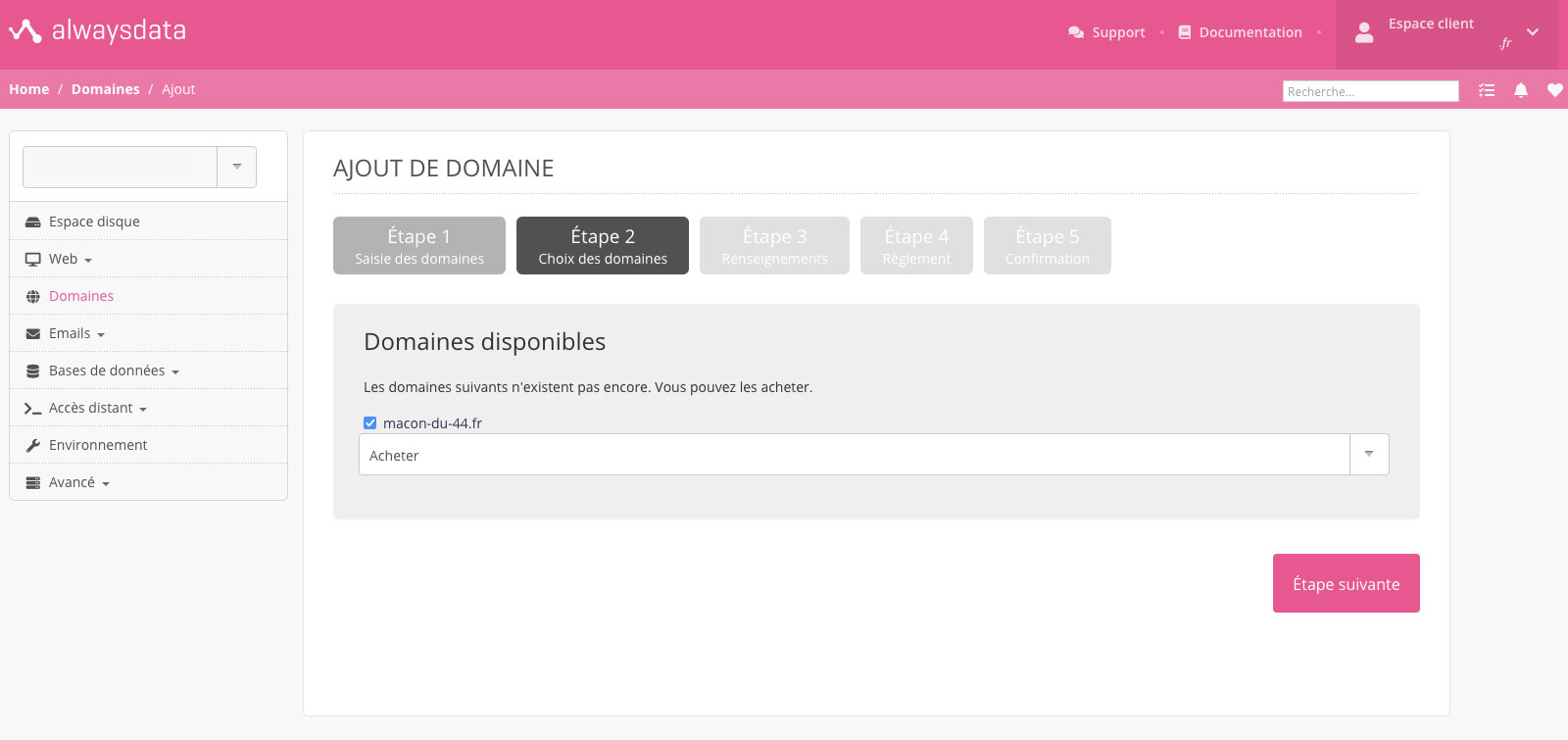Select Étape 5 Confirmation tab
The image size is (1568, 740).
coord(1048,246)
